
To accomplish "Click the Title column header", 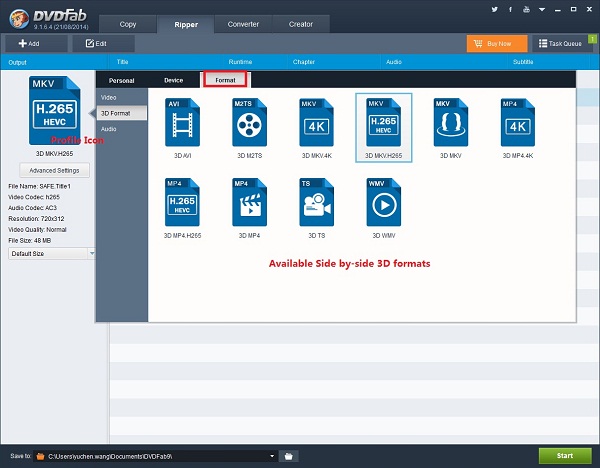I will coord(122,62).
